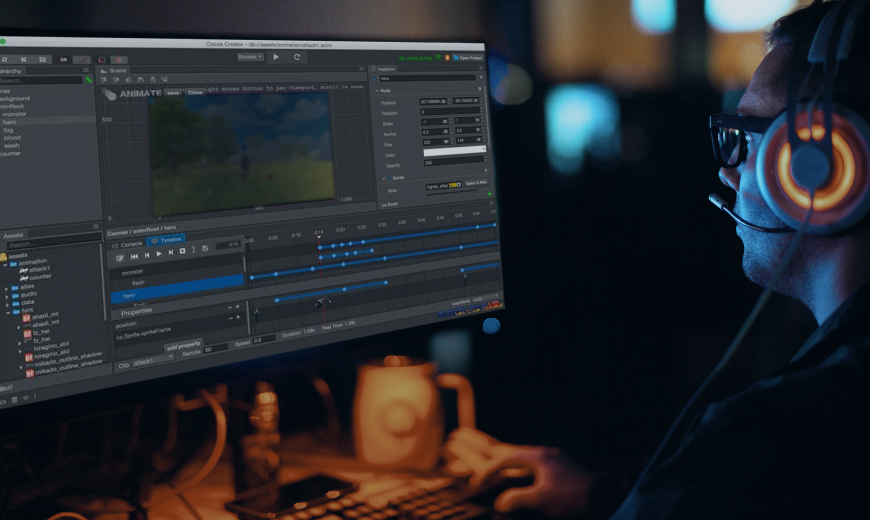
Task: Click the Node section gear icon
Action: [x=480, y=89]
